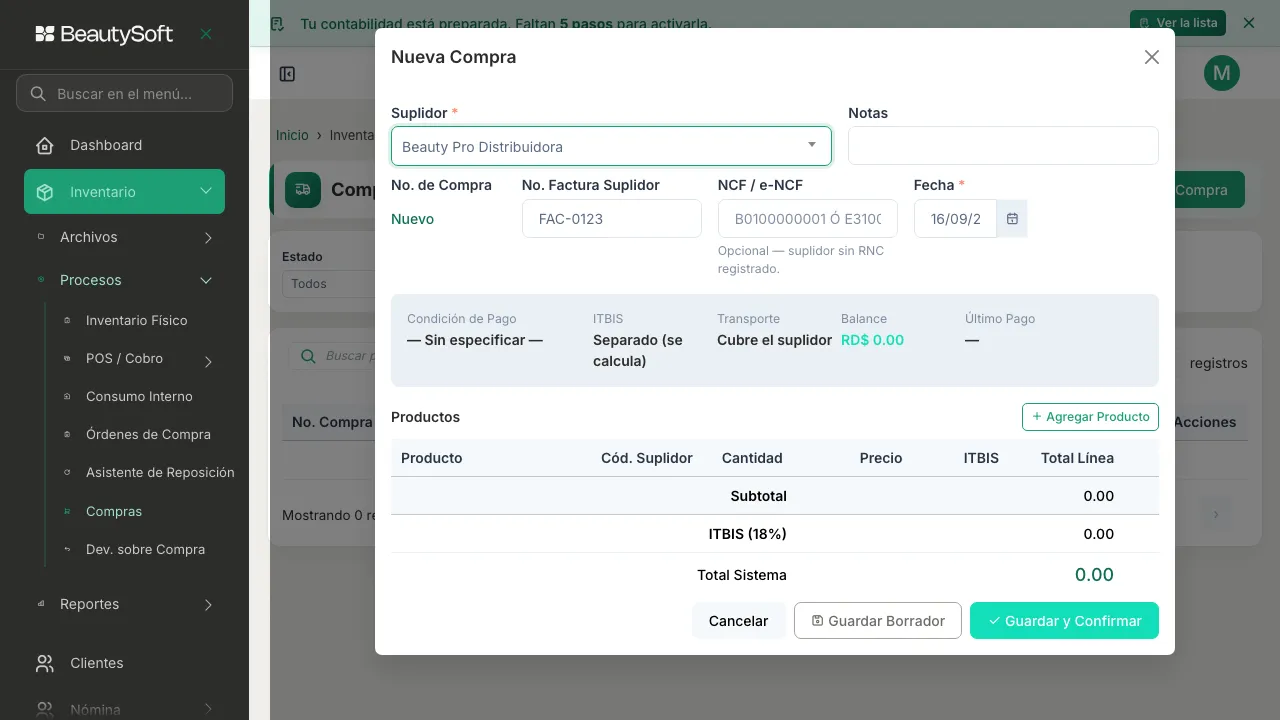Click the Fecha date input
The height and width of the screenshot is (720, 1280).
(956, 219)
